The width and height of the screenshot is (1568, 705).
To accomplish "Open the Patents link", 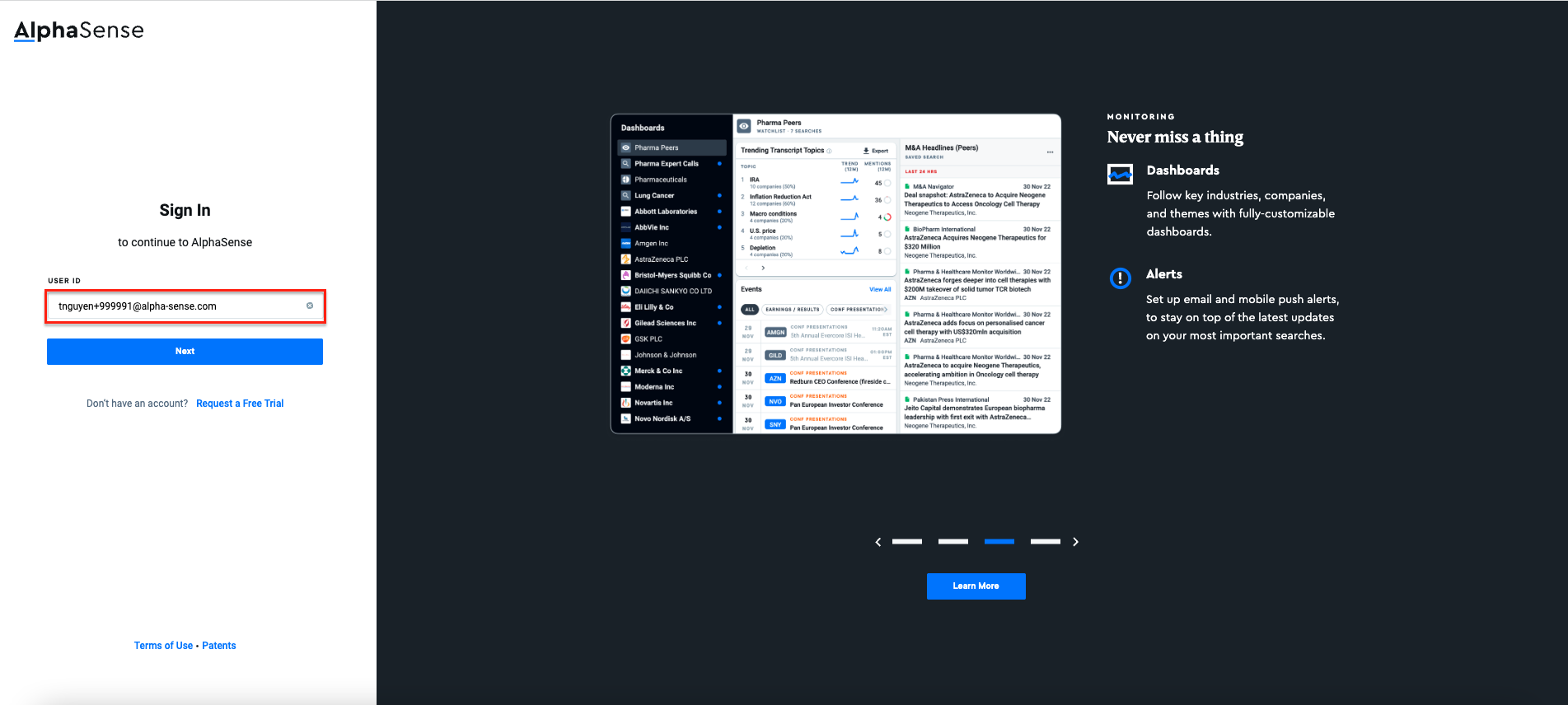I will 219,646.
